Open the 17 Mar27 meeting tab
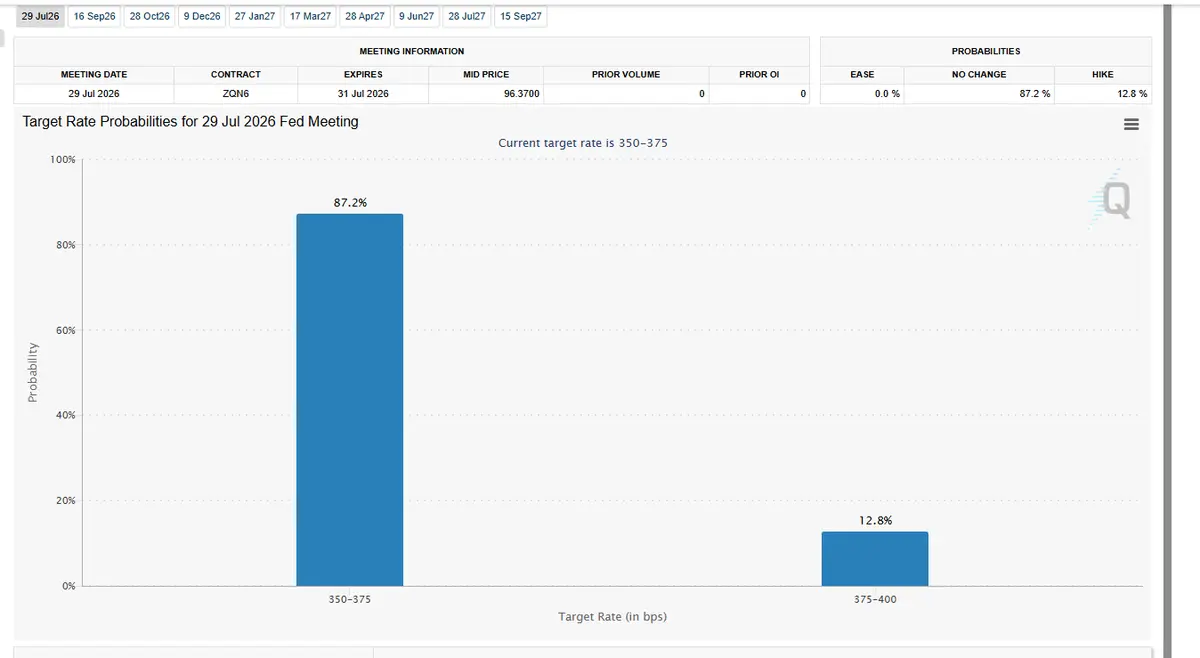This screenshot has height=658, width=1200. point(310,17)
